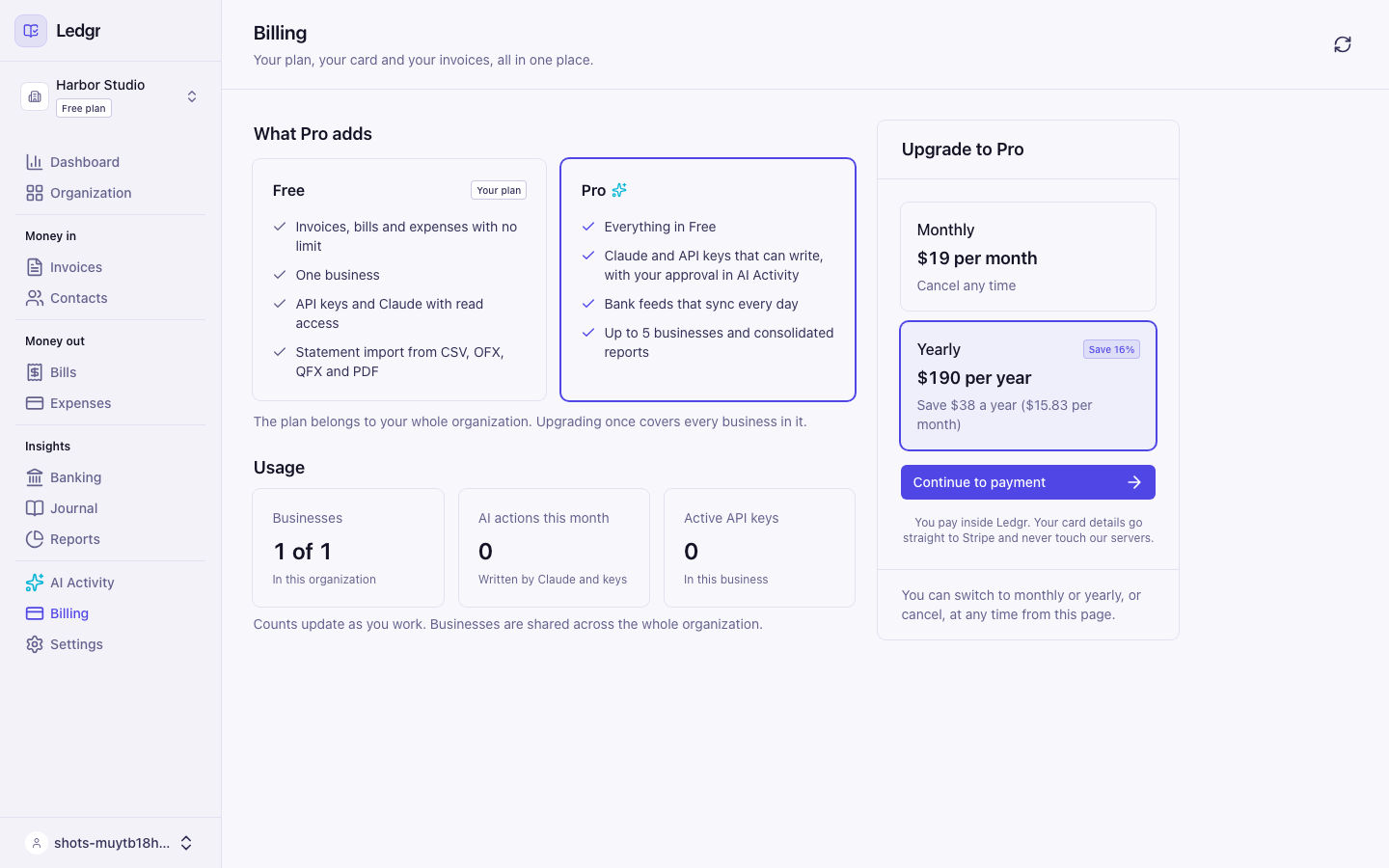
Task: Click the Continue to payment button
Action: pos(1028,482)
